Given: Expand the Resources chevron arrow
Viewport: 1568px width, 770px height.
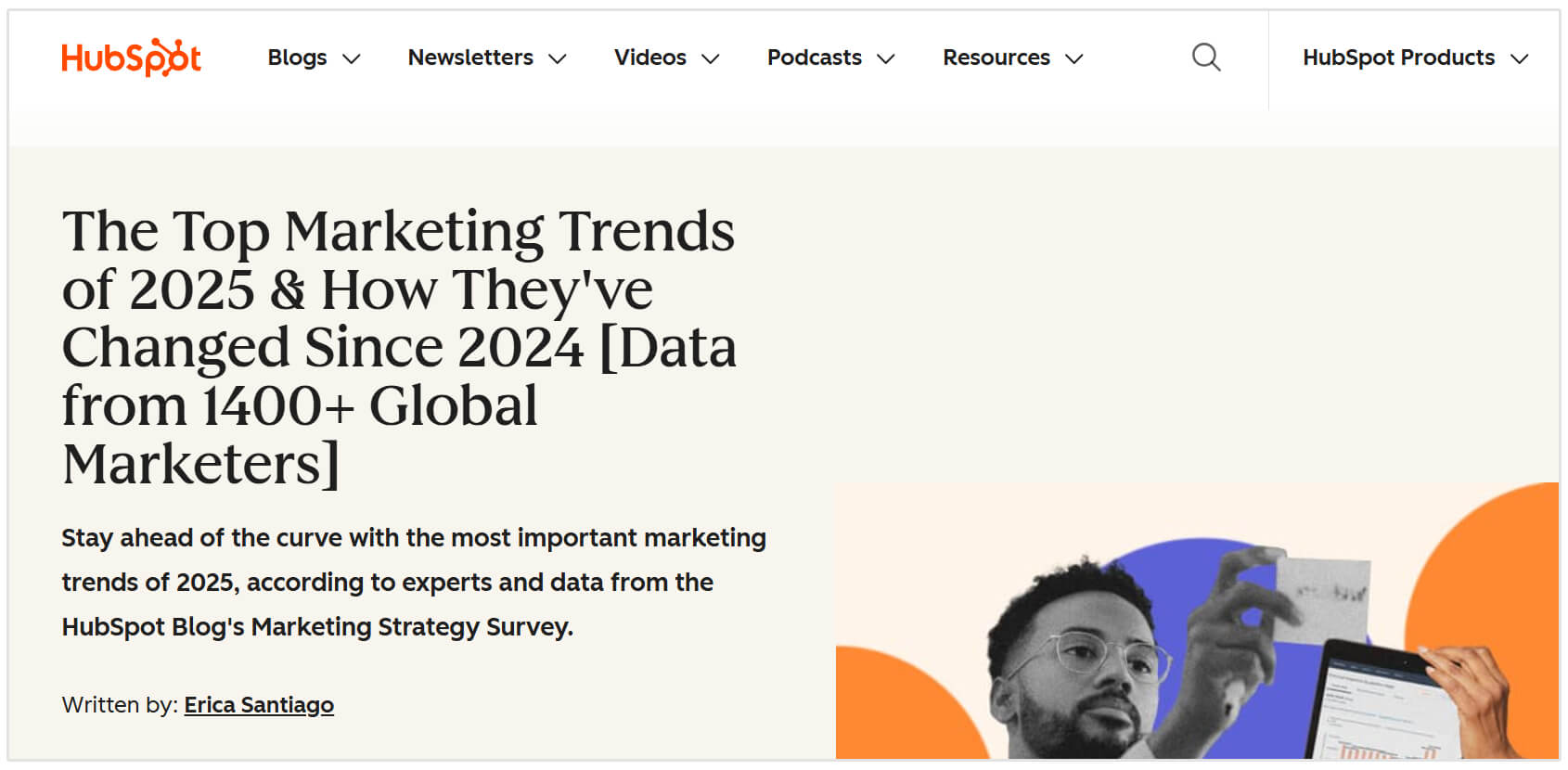Looking at the screenshot, I should pos(1074,59).
